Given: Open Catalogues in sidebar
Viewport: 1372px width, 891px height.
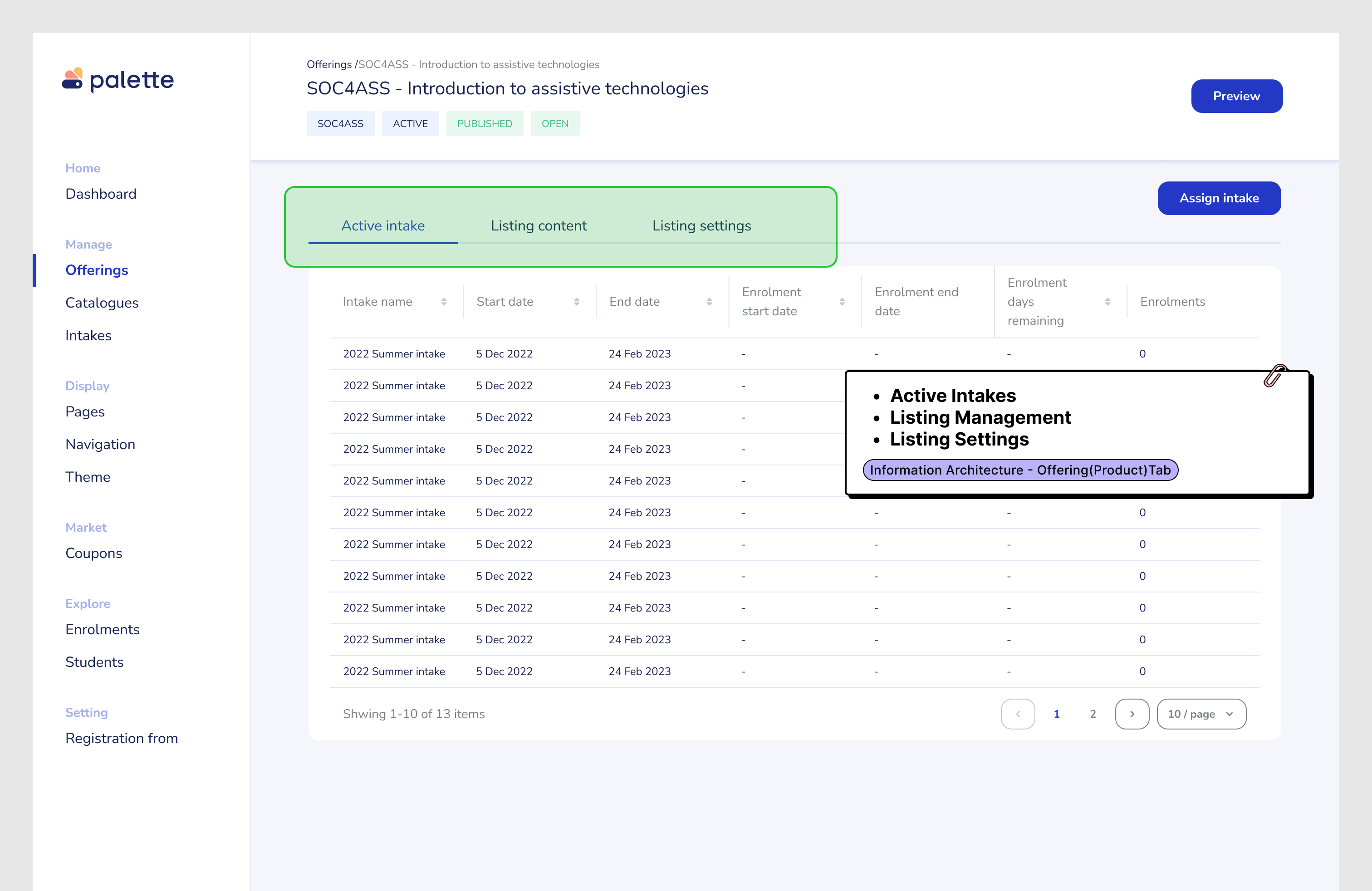Looking at the screenshot, I should click(102, 303).
